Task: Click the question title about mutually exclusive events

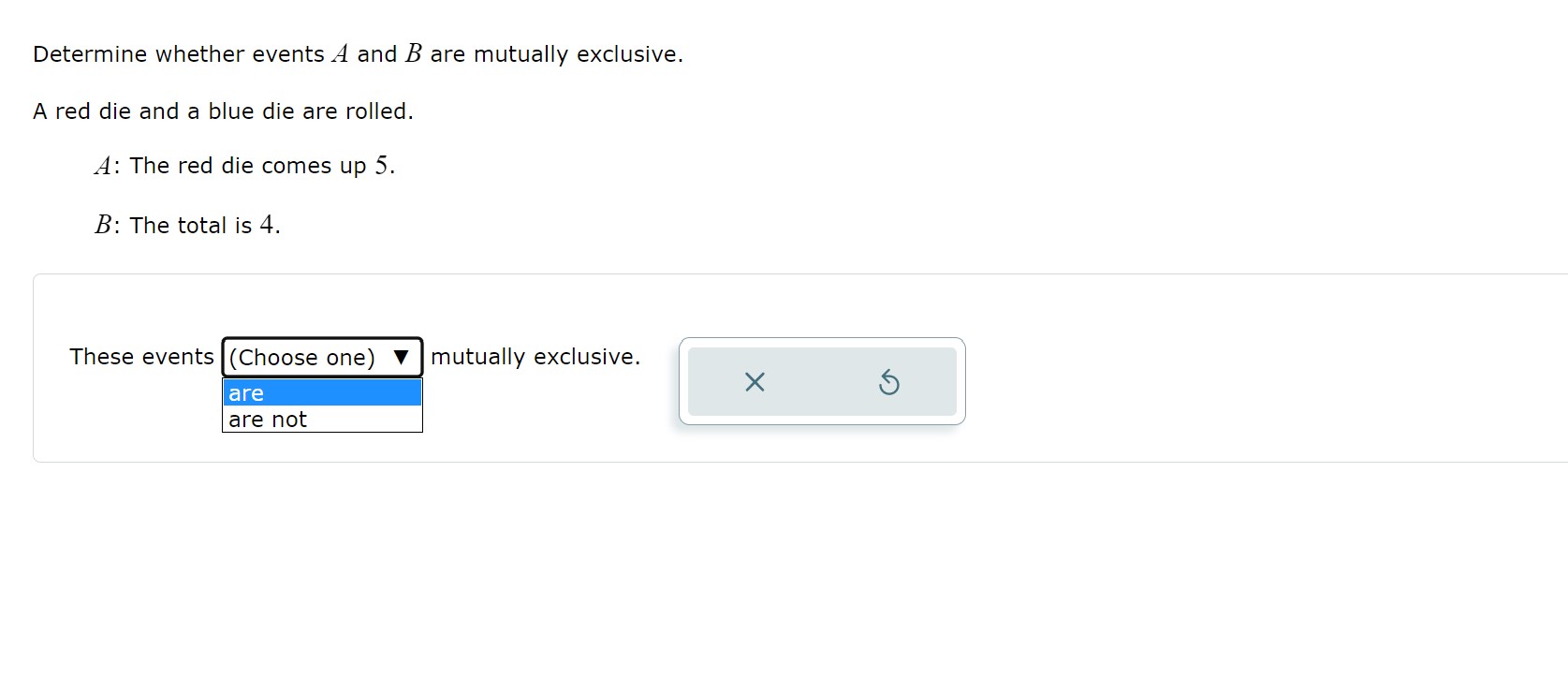Action: point(357,53)
